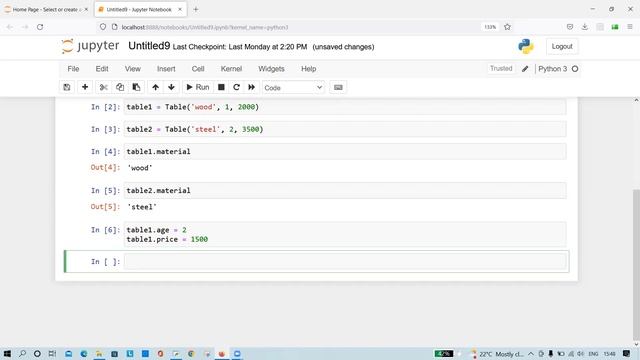Open the View menu
Screen dimensions: 640x360
[x=133, y=69]
